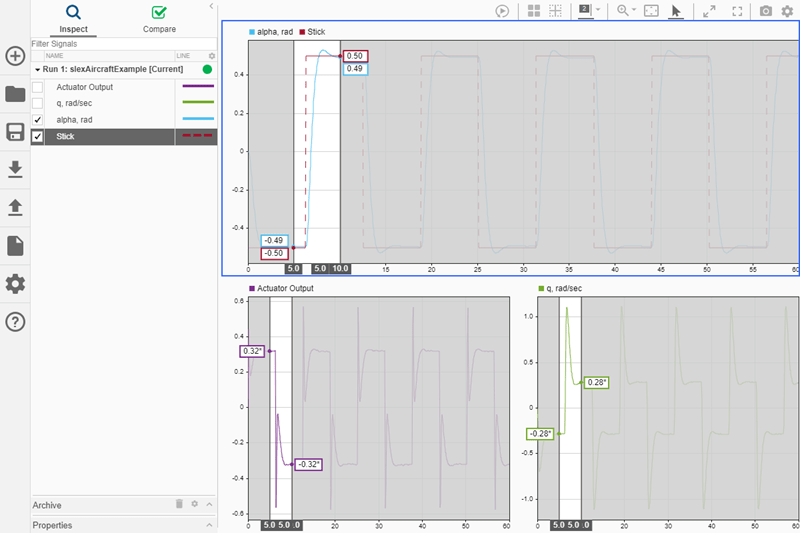Click the q, rad/sec plot legend entry
This screenshot has height=533, width=800.
[560, 288]
